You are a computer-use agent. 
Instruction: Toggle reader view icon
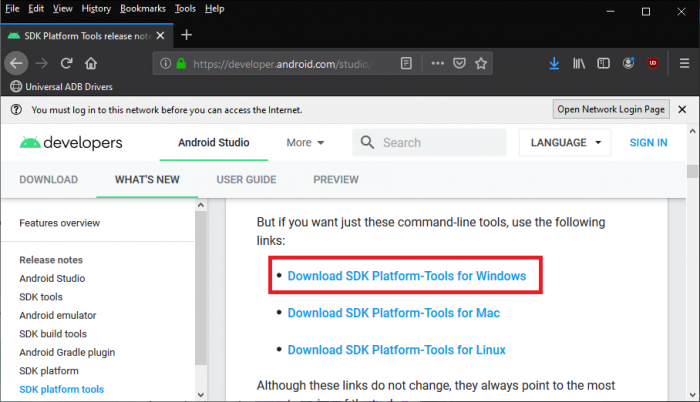pos(406,63)
